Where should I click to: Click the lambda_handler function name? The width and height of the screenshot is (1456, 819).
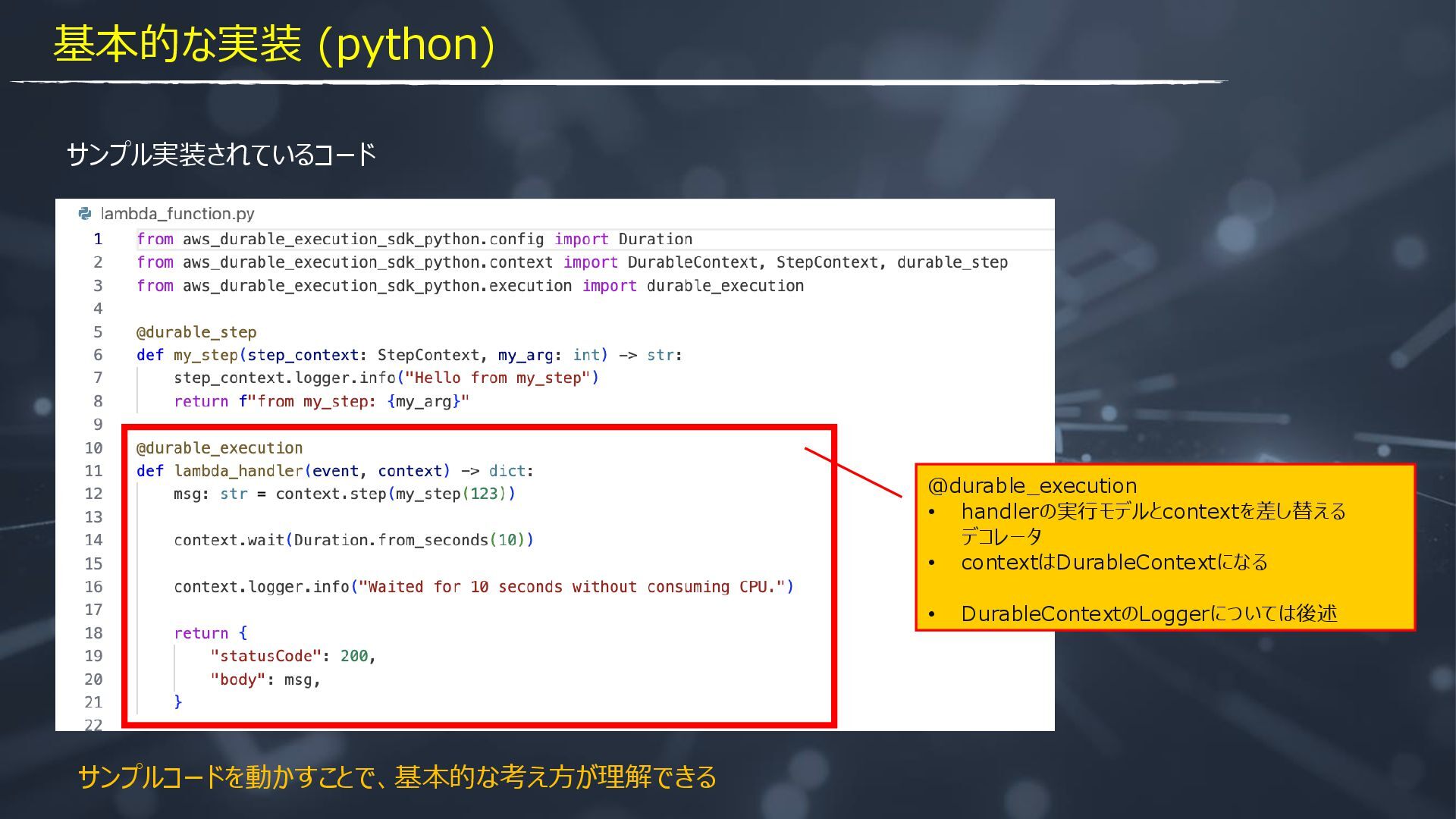238,471
